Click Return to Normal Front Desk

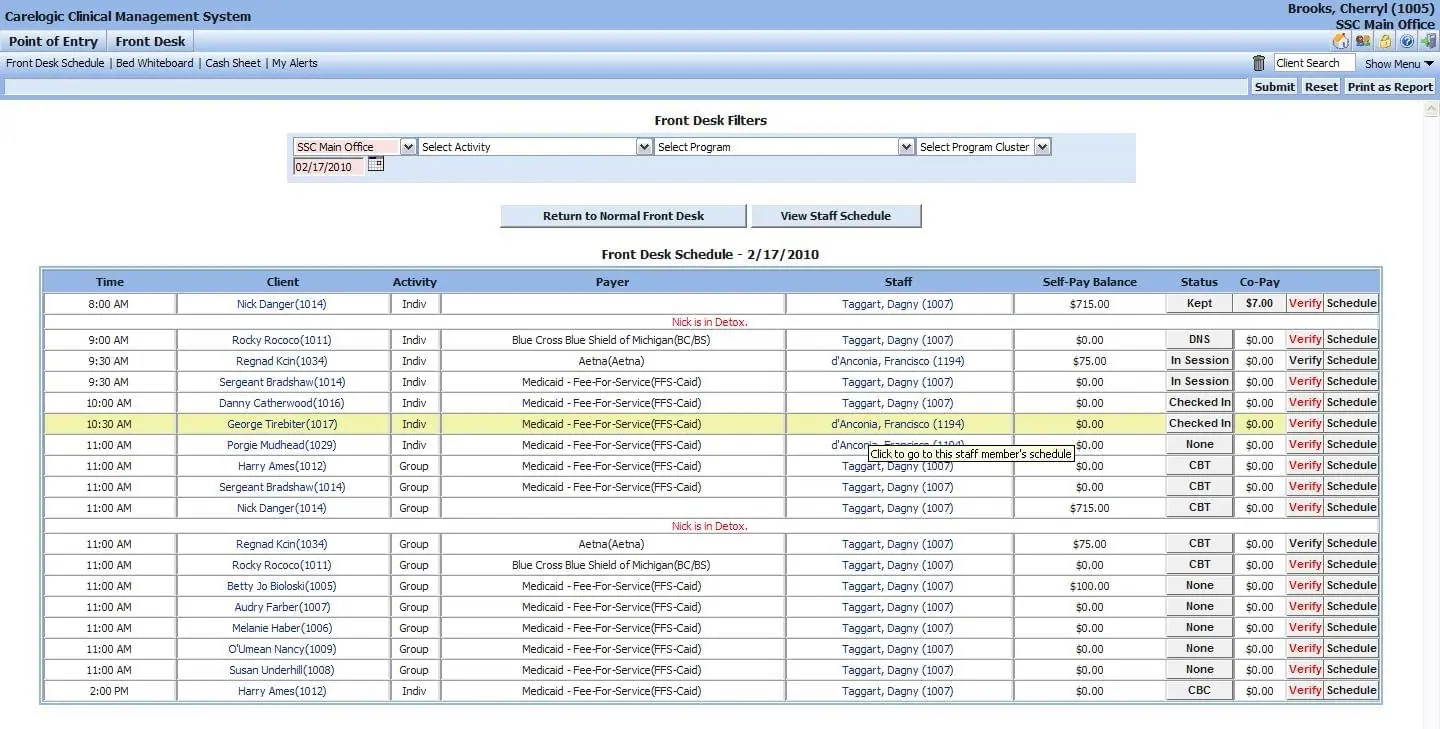[x=622, y=216]
